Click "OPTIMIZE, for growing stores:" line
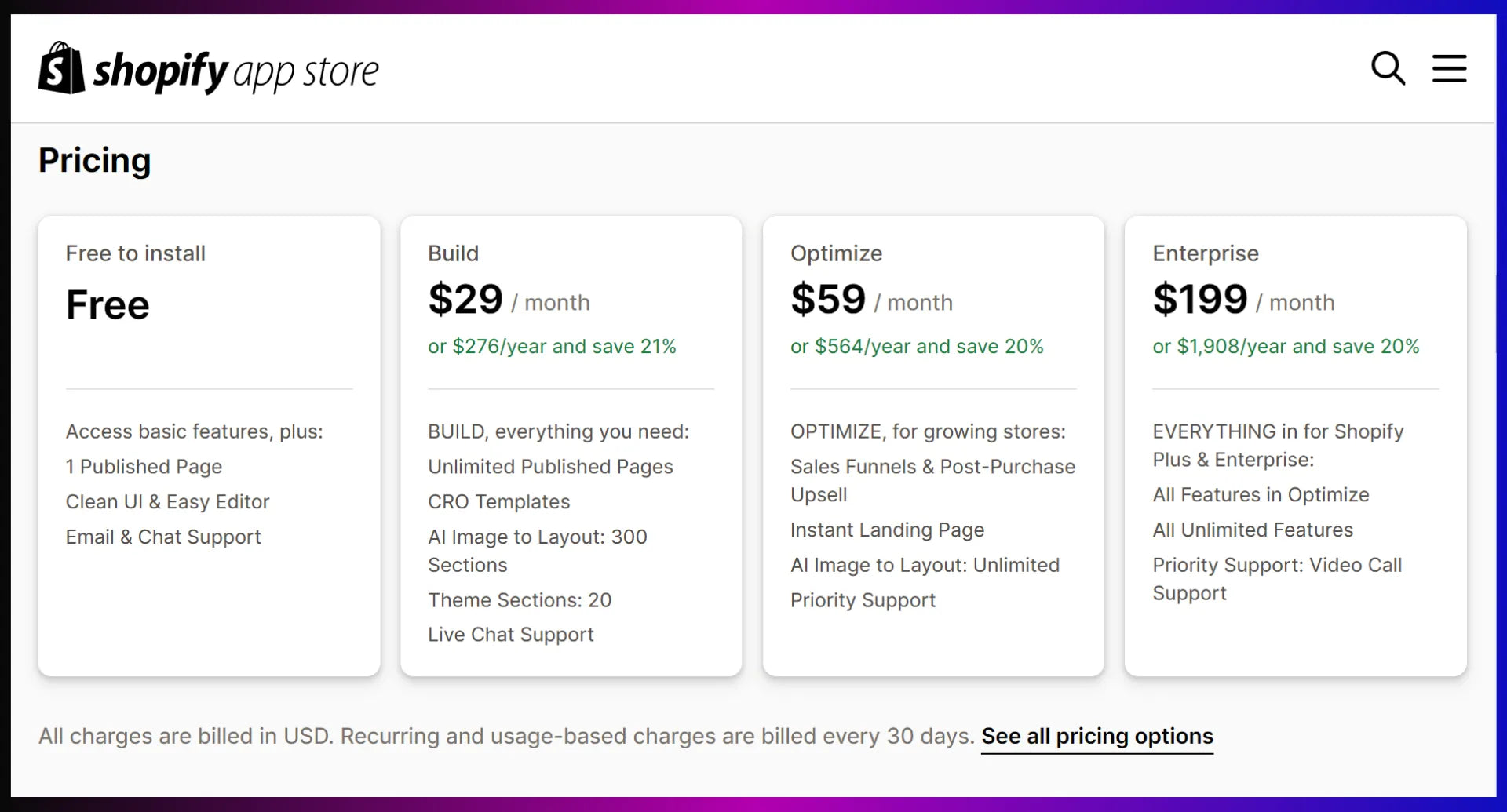This screenshot has height=812, width=1507. 928,431
